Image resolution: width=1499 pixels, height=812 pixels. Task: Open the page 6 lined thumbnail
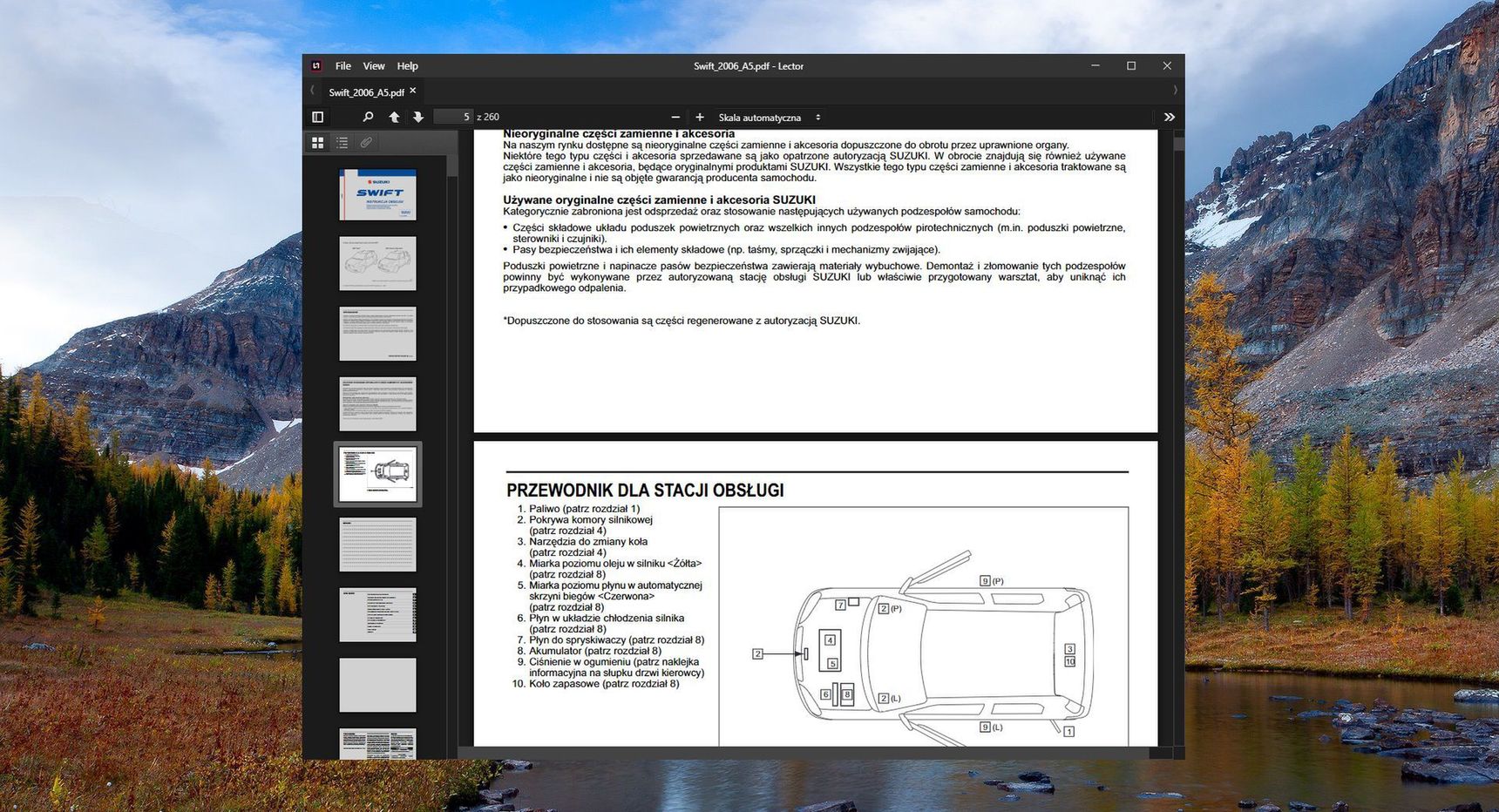377,545
